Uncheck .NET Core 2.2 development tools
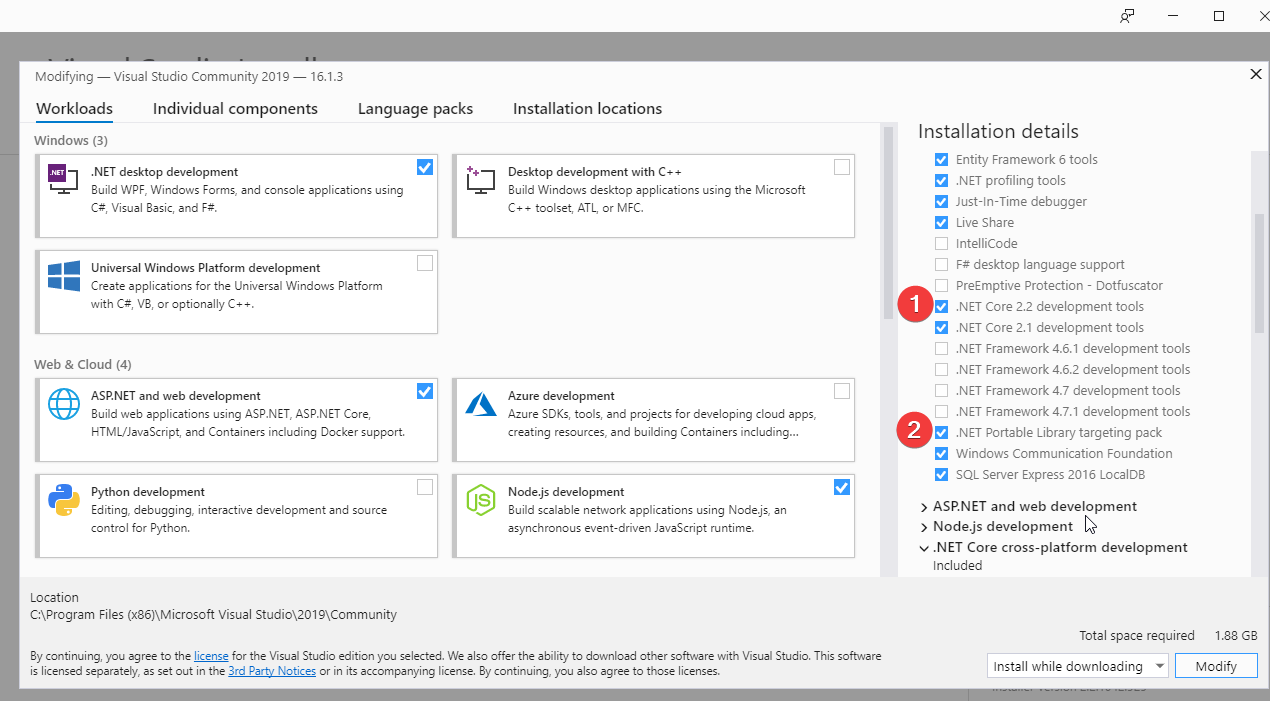The height and width of the screenshot is (701, 1270). (x=941, y=306)
